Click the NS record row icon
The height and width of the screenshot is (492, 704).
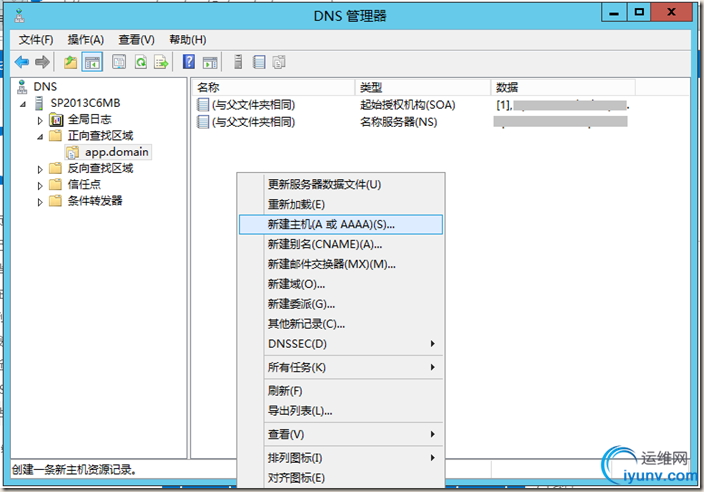coord(203,122)
